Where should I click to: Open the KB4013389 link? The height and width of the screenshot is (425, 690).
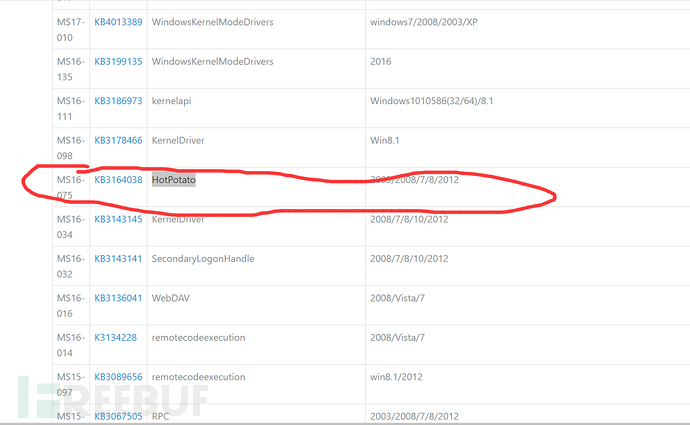118,22
